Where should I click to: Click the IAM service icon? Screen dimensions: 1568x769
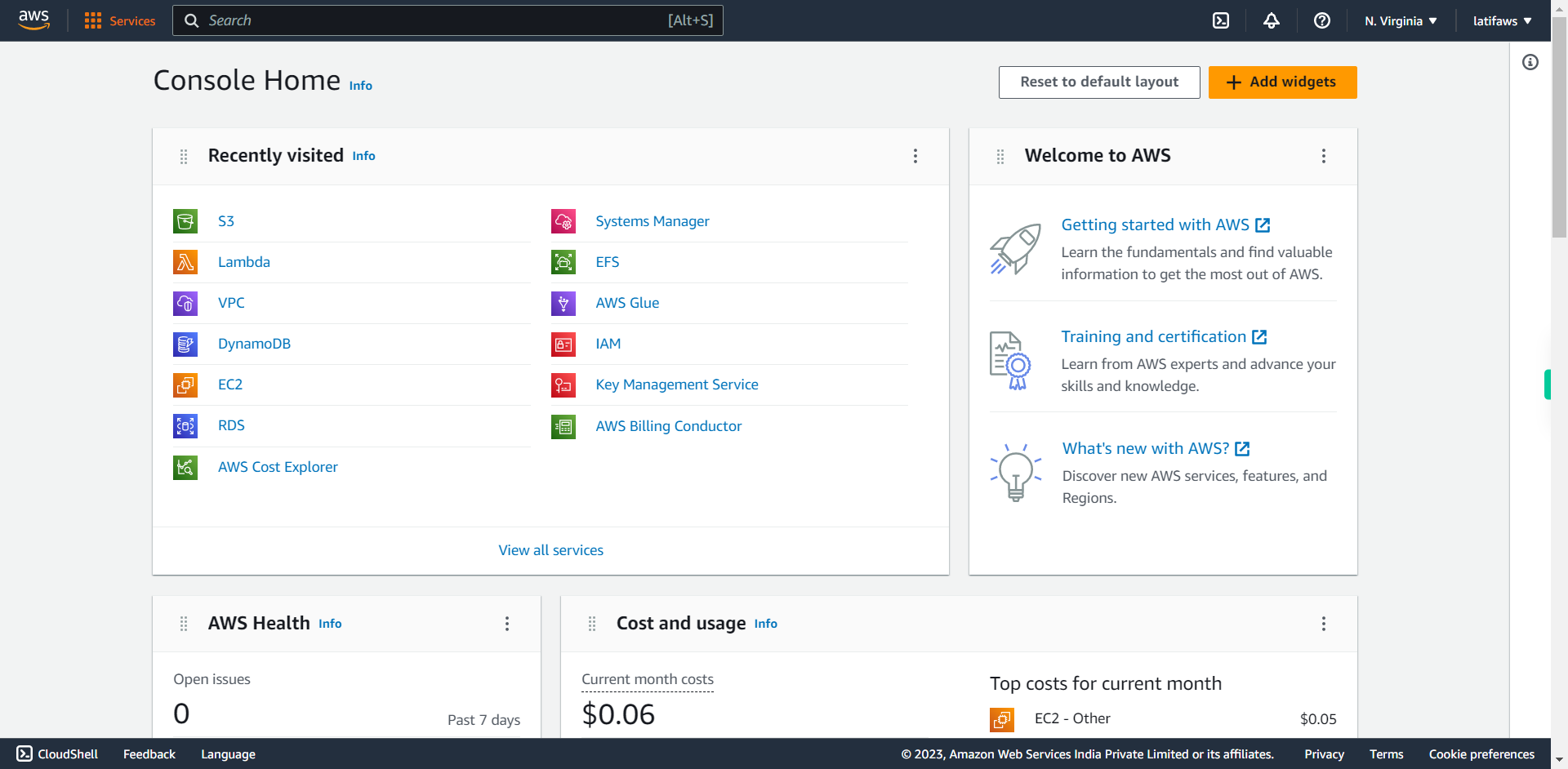coord(563,344)
